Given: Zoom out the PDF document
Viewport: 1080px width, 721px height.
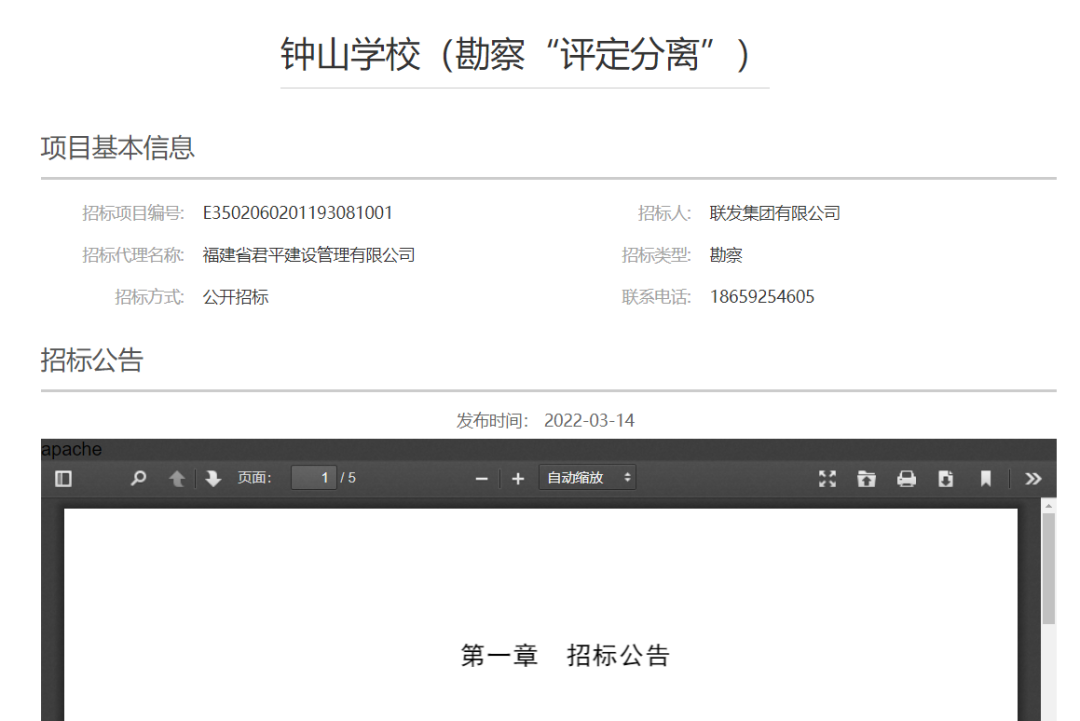Looking at the screenshot, I should (x=482, y=479).
